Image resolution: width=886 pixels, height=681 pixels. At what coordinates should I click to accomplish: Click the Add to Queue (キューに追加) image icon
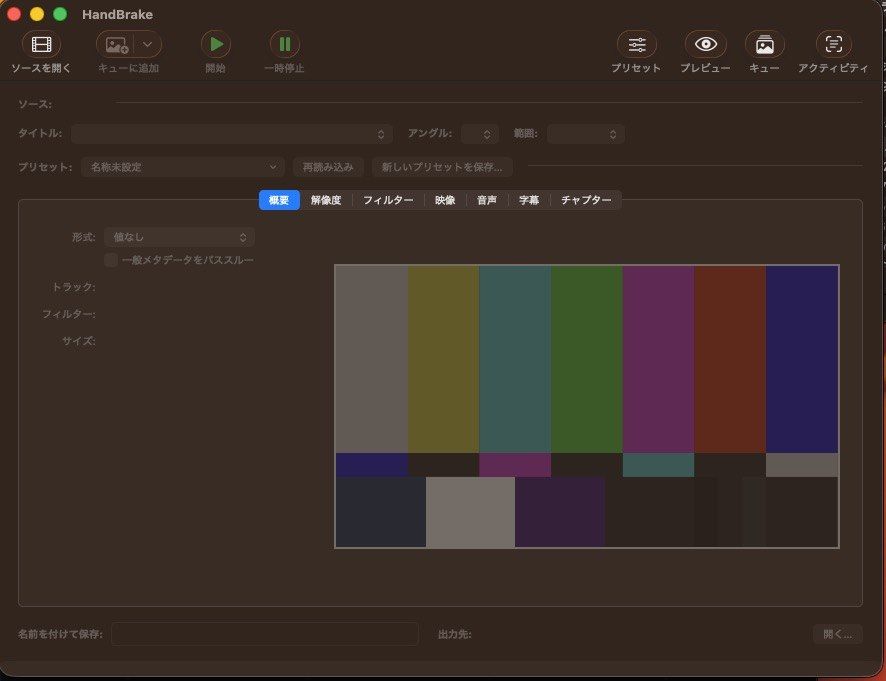pyautogui.click(x=116, y=45)
